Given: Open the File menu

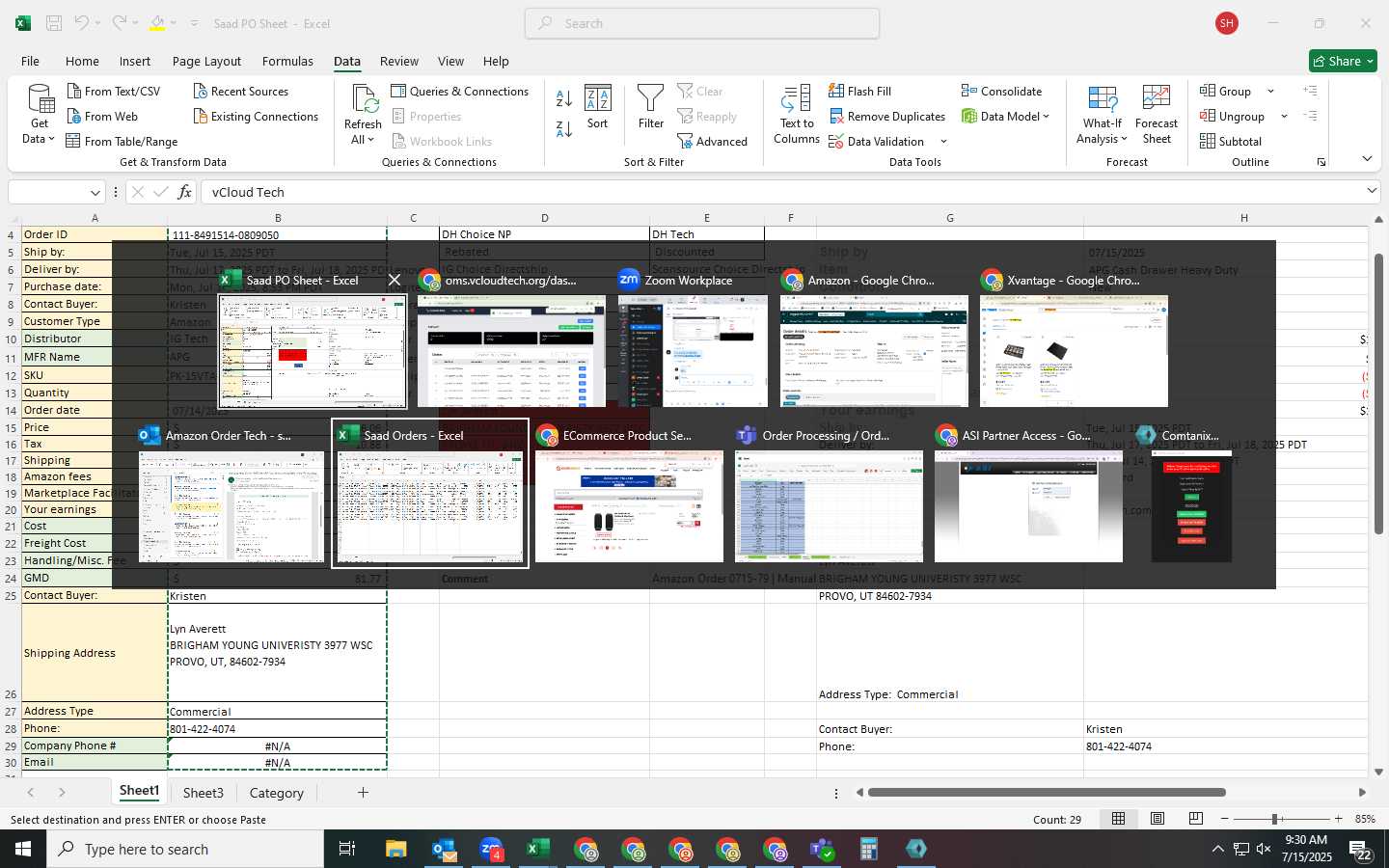Looking at the screenshot, I should pos(30,61).
